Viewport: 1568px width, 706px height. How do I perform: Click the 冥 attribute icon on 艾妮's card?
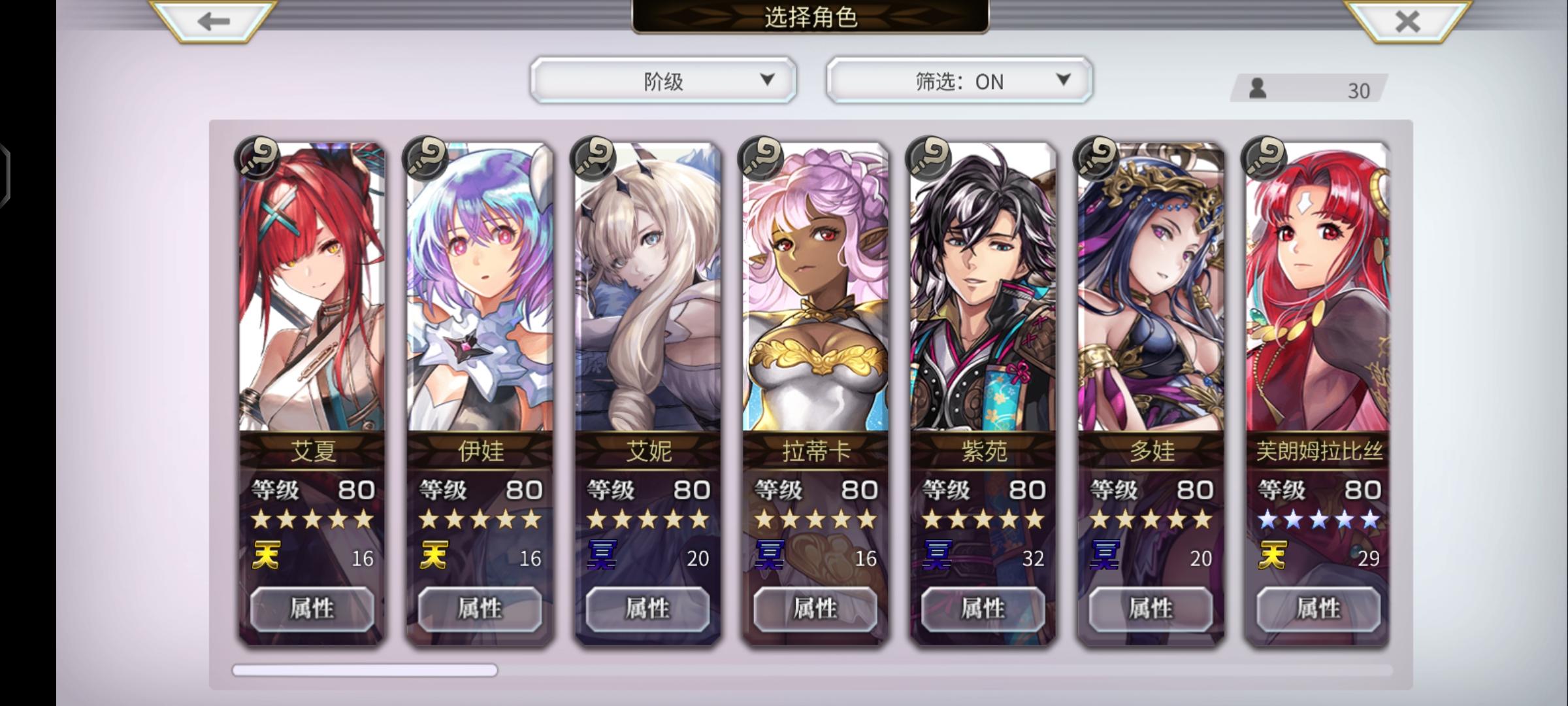tap(602, 556)
